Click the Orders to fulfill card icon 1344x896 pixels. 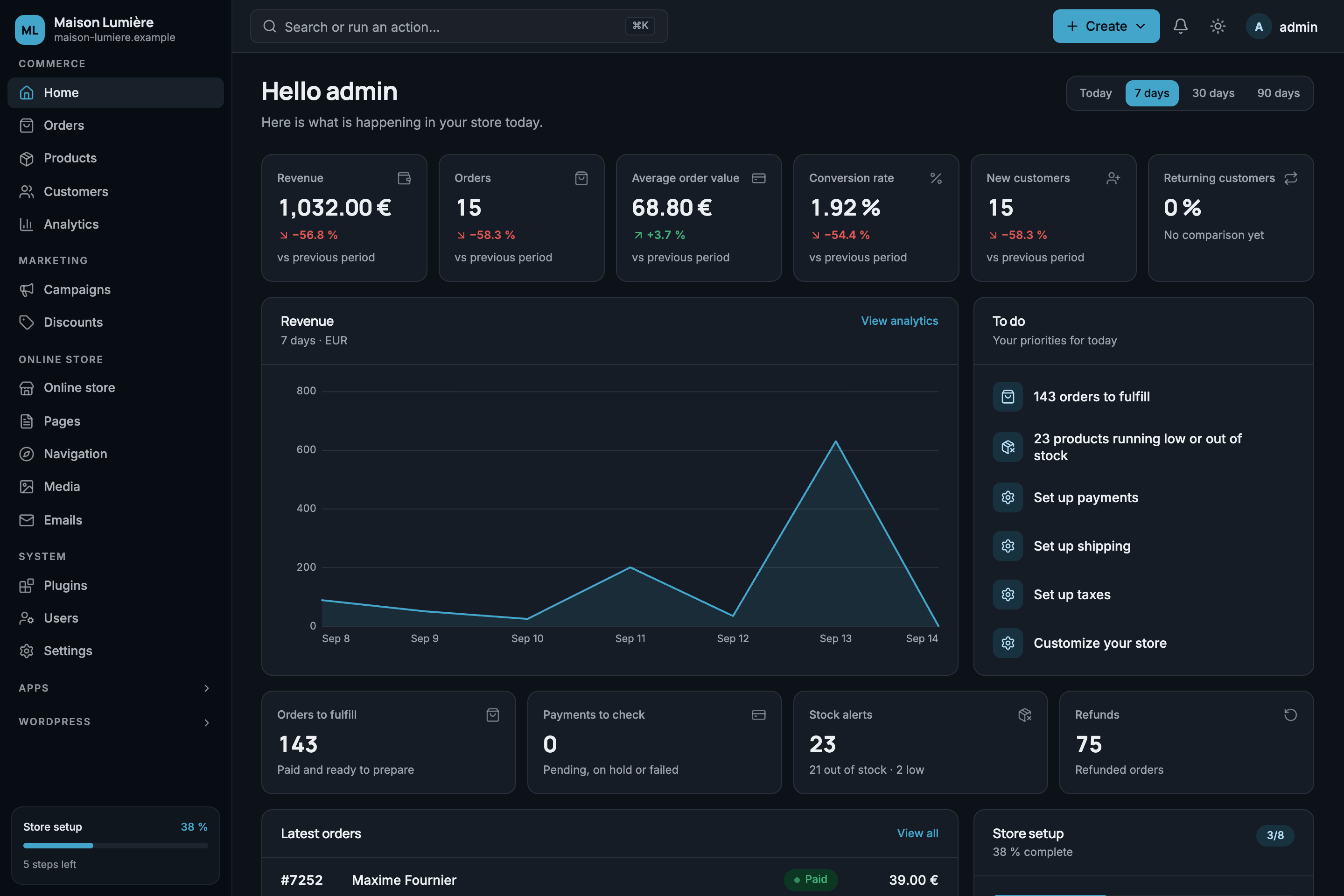(x=493, y=715)
